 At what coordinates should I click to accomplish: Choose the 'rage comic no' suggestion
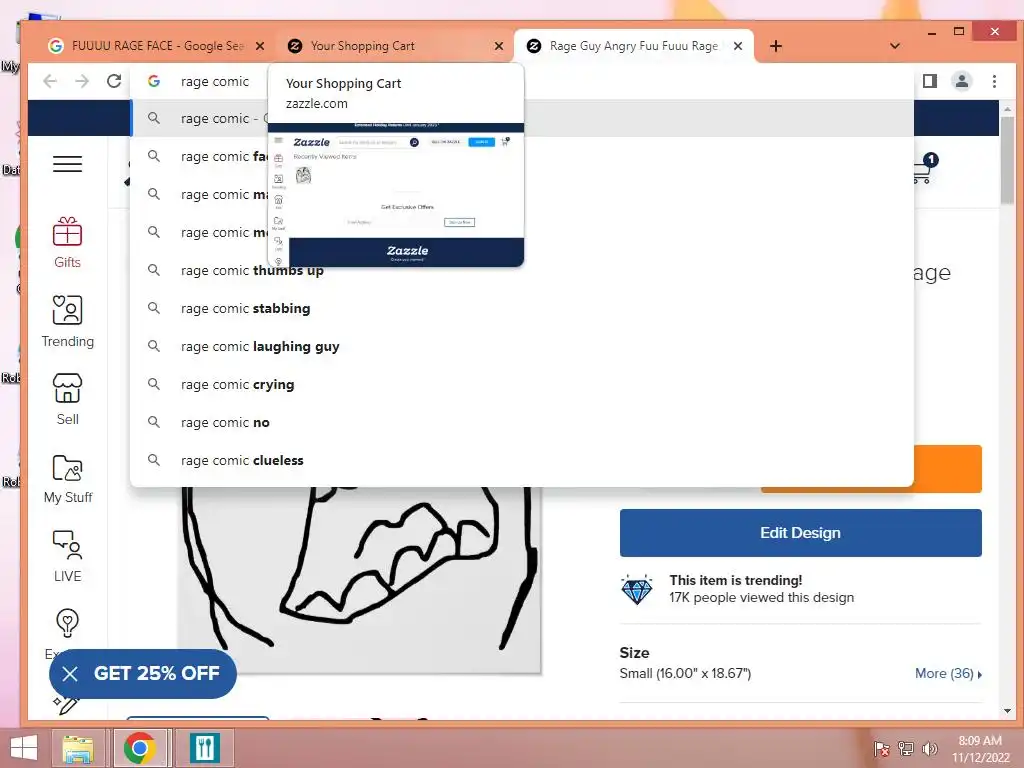[x=521, y=423]
